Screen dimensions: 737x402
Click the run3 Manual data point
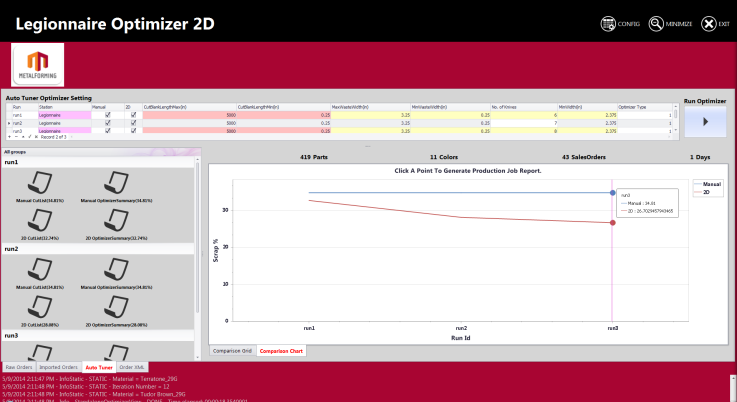[612, 193]
